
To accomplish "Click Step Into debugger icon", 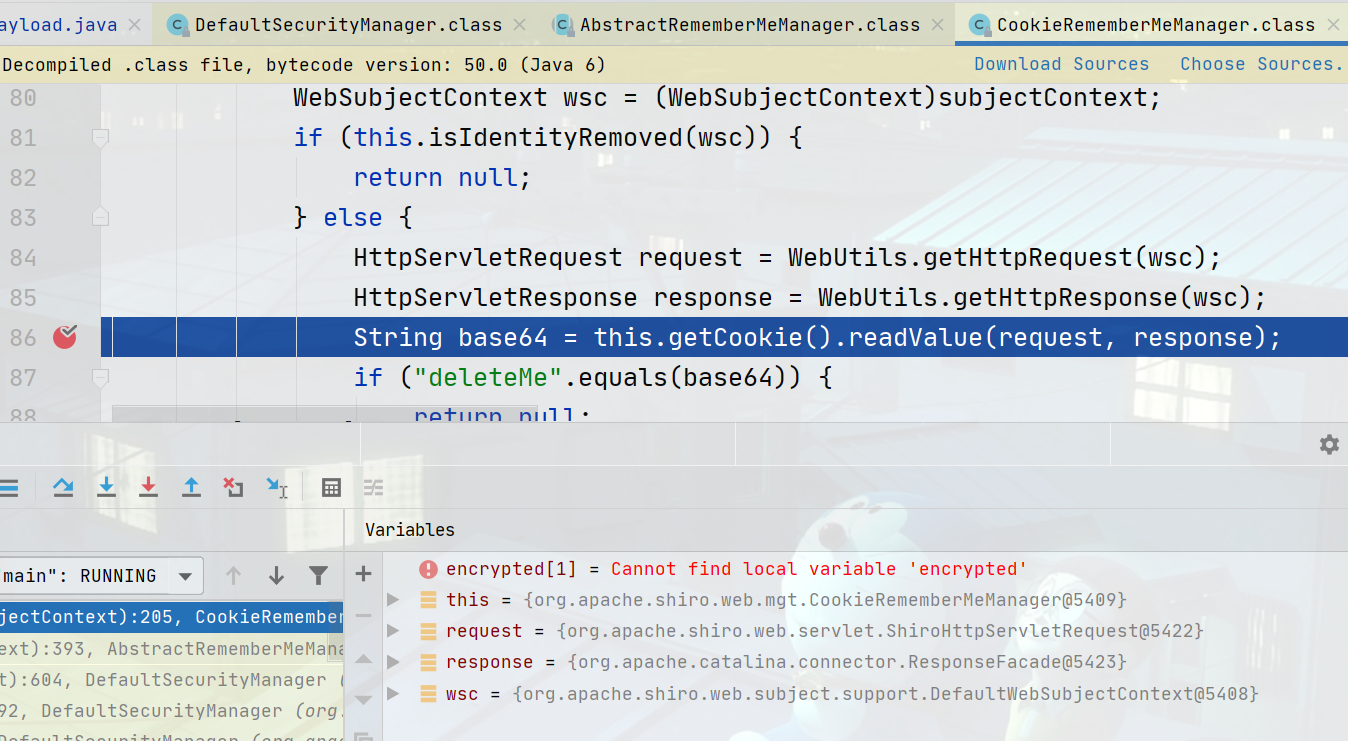I will 106,487.
